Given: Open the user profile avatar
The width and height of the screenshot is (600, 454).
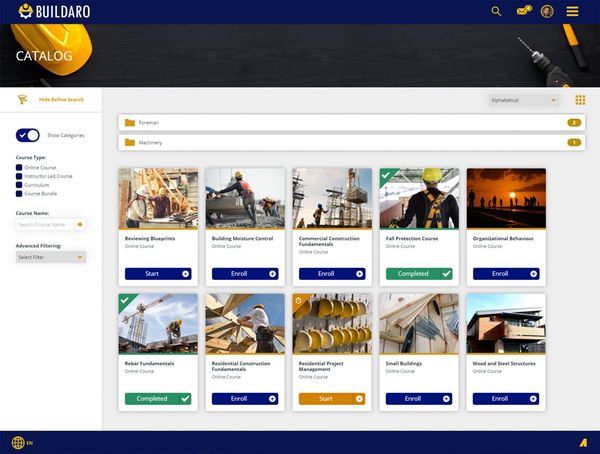Looking at the screenshot, I should [x=547, y=11].
